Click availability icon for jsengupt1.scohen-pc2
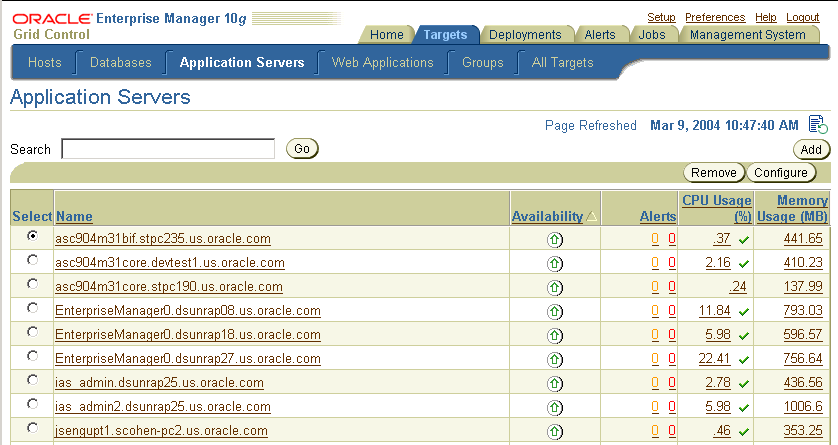Screen dimensions: 838x445 pyautogui.click(x=555, y=431)
